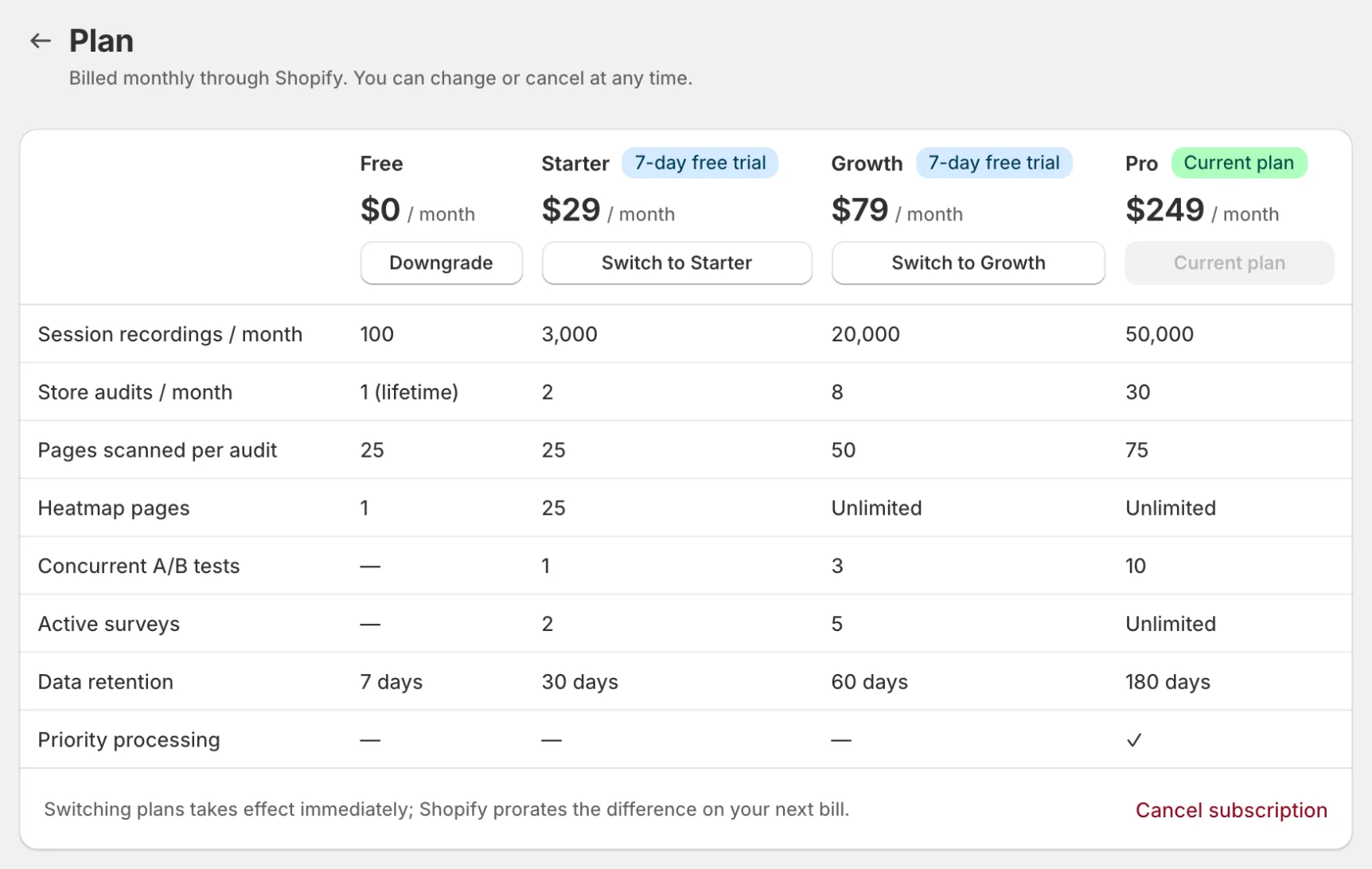Select the Priority processing row label

click(129, 740)
